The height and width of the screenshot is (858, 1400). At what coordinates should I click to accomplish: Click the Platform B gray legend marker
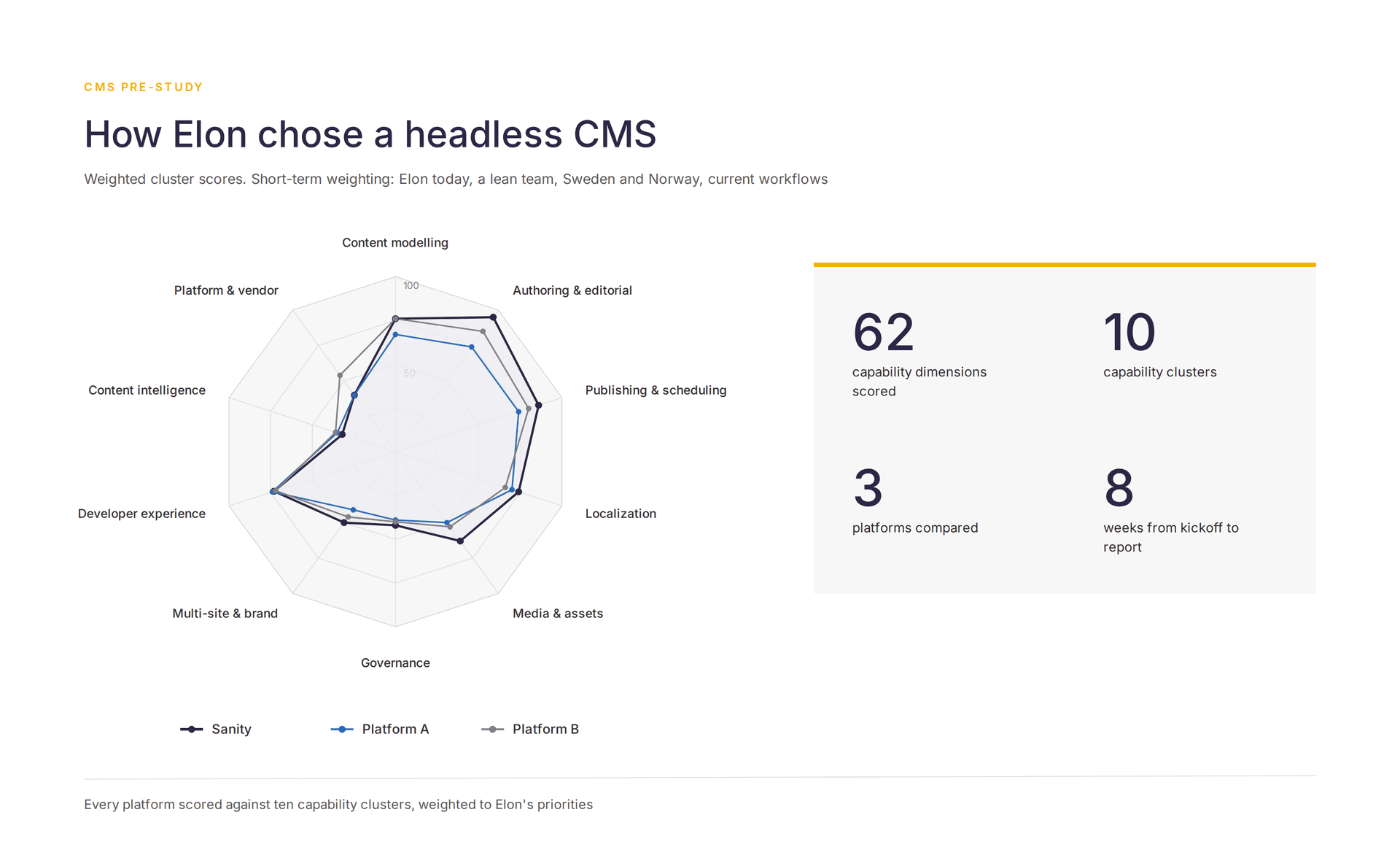(492, 729)
